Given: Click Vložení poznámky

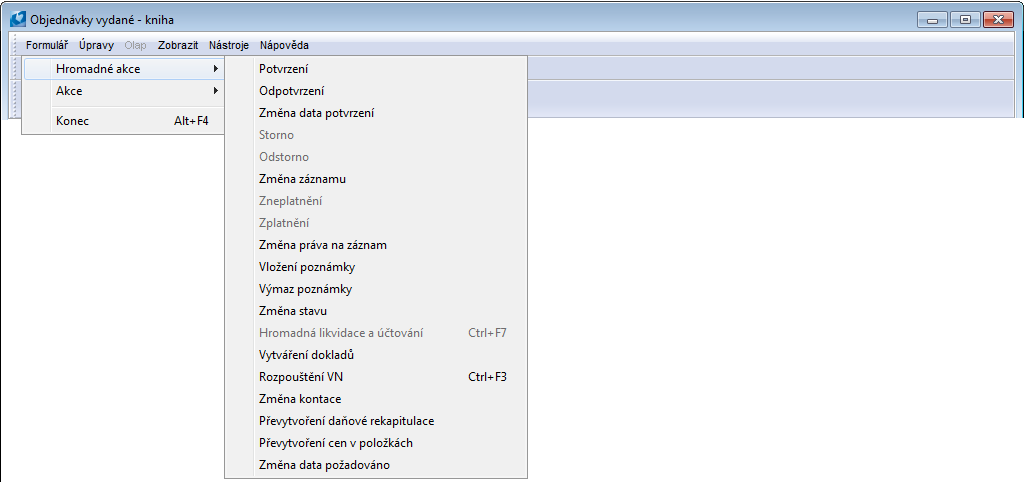Looking at the screenshot, I should click(x=306, y=267).
